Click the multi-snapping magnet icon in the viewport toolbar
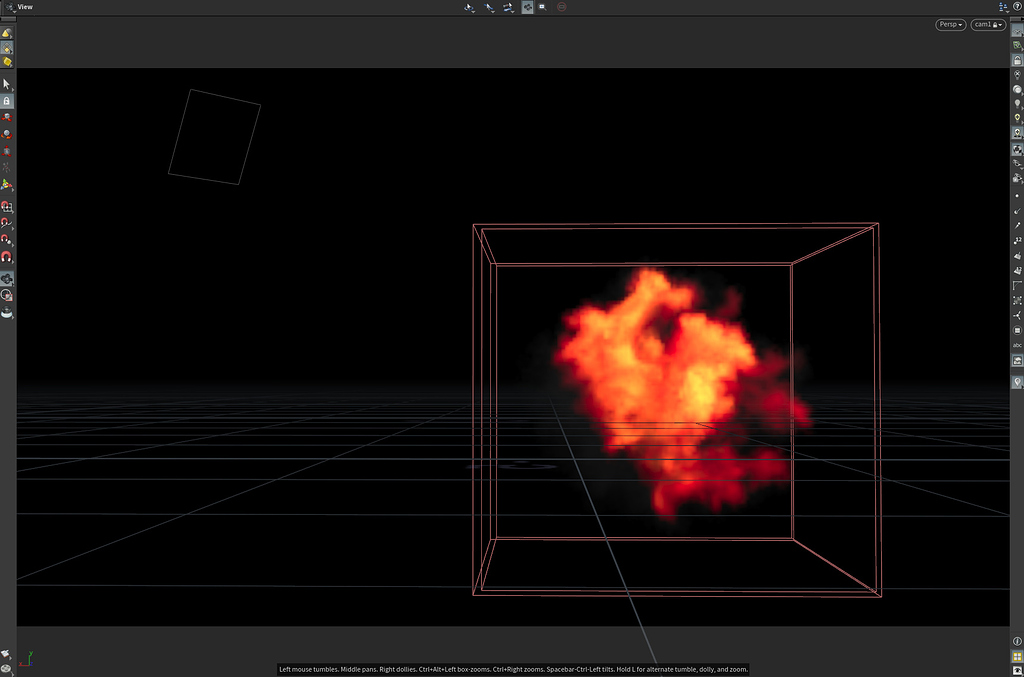 tap(527, 7)
